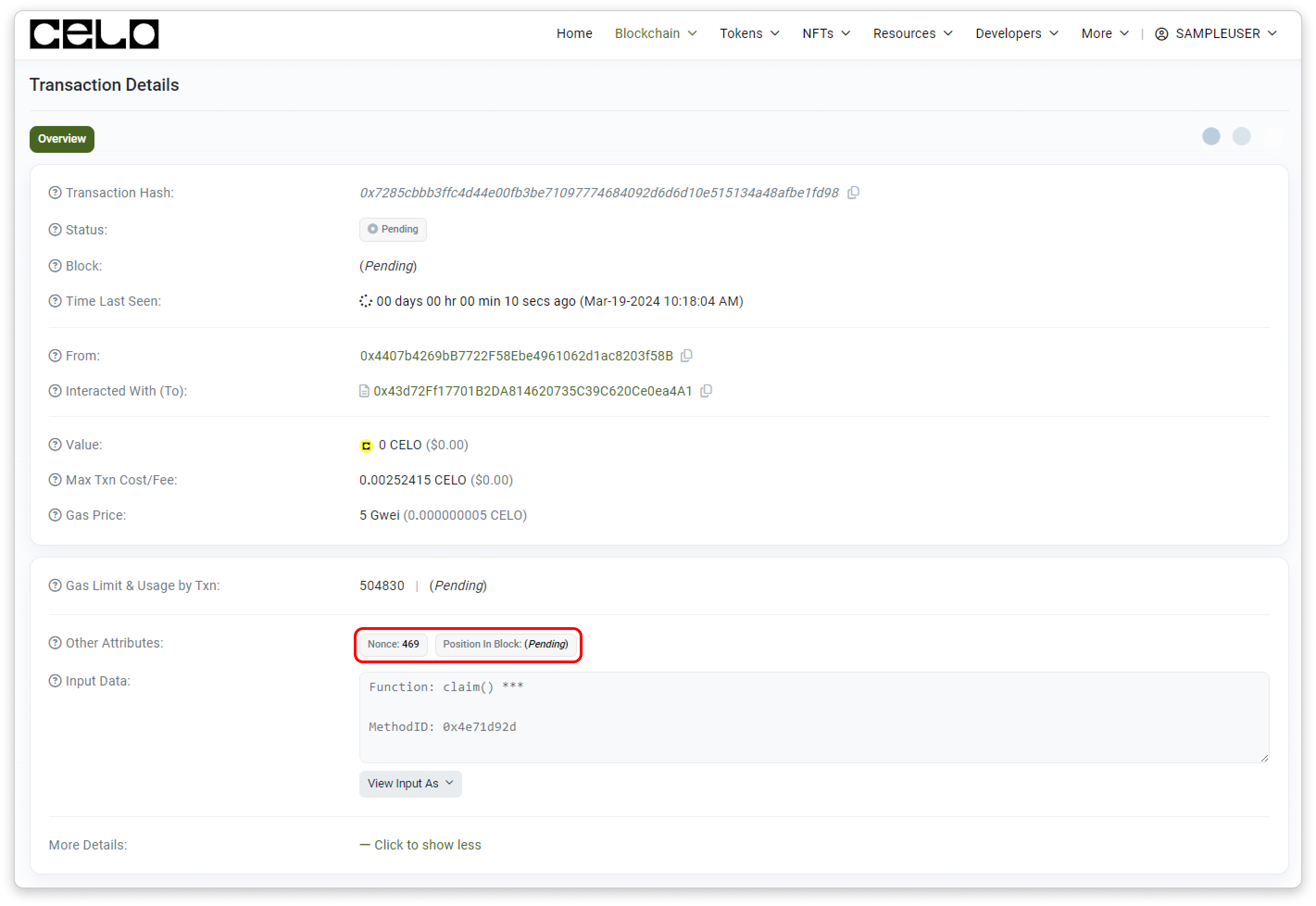Open the SAMPLEUSER account dropdown
This screenshot has width=1316, height=906.
click(x=1216, y=33)
